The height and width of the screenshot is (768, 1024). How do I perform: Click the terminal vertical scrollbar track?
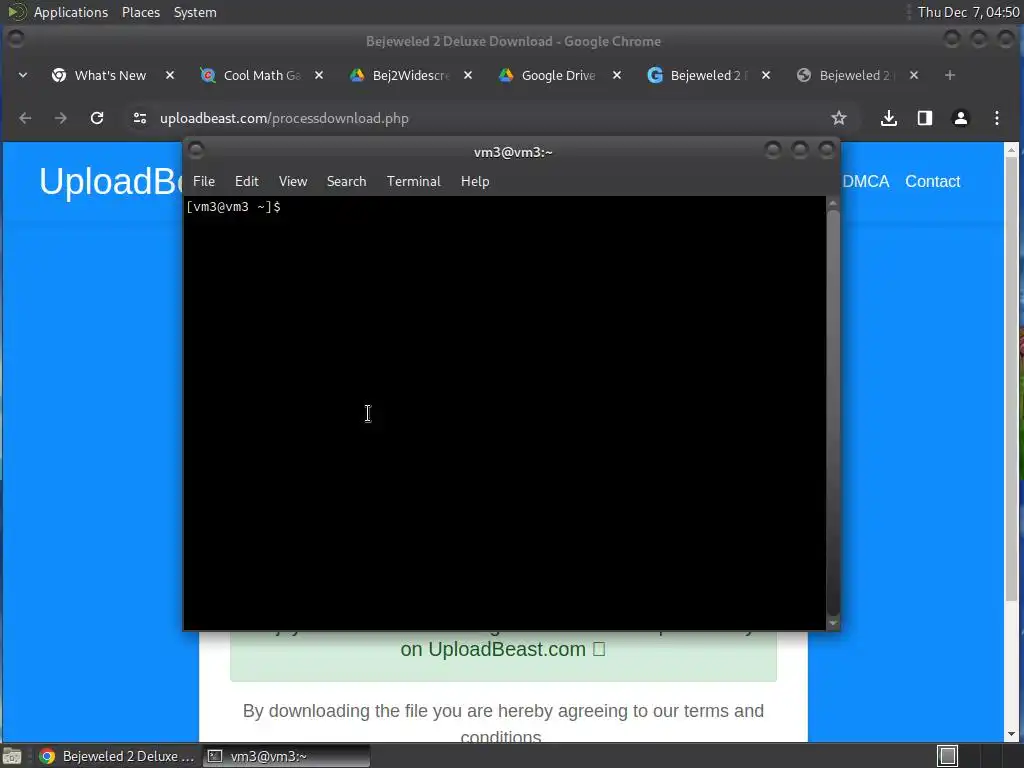point(833,413)
